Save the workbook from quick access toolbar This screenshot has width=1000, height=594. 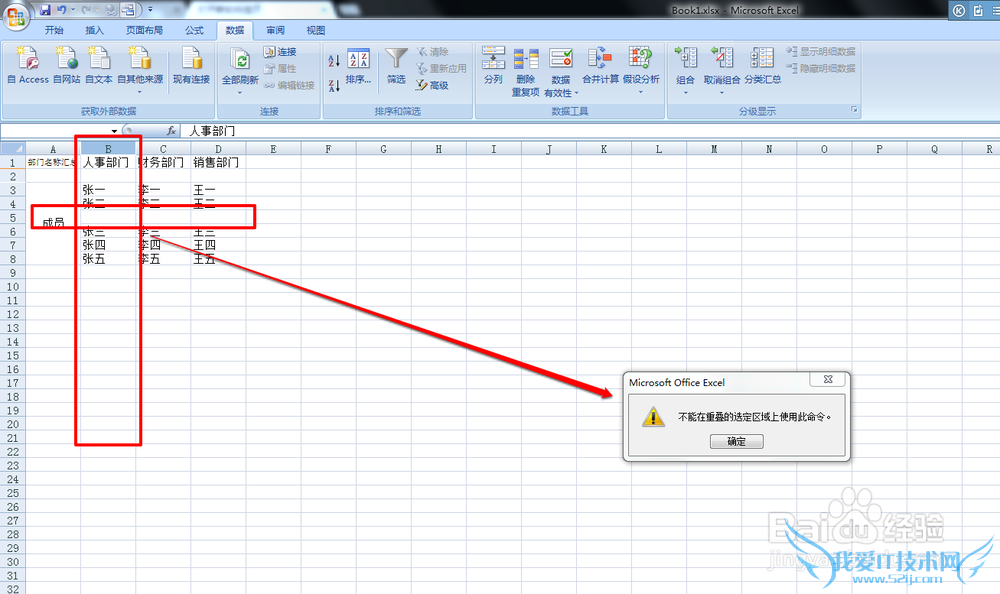(45, 10)
